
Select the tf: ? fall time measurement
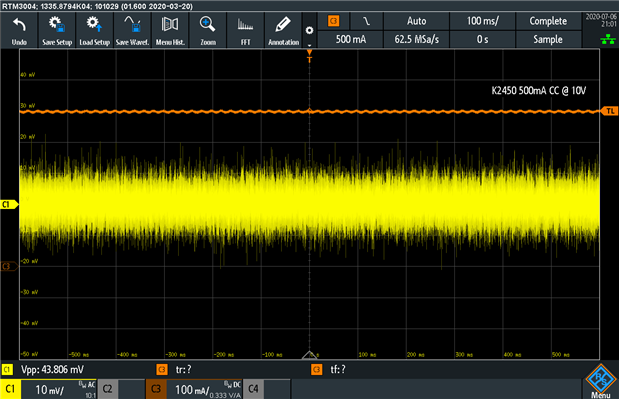point(338,370)
